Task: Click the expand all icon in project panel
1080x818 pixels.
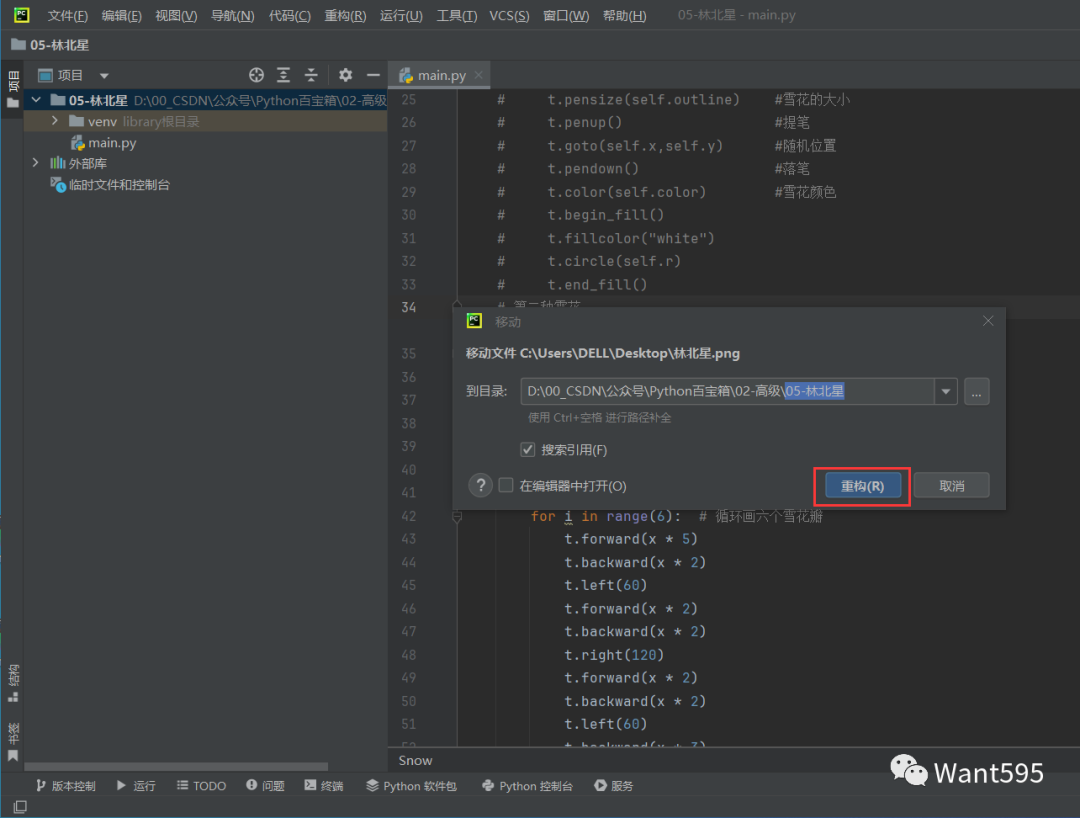Action: (x=284, y=75)
